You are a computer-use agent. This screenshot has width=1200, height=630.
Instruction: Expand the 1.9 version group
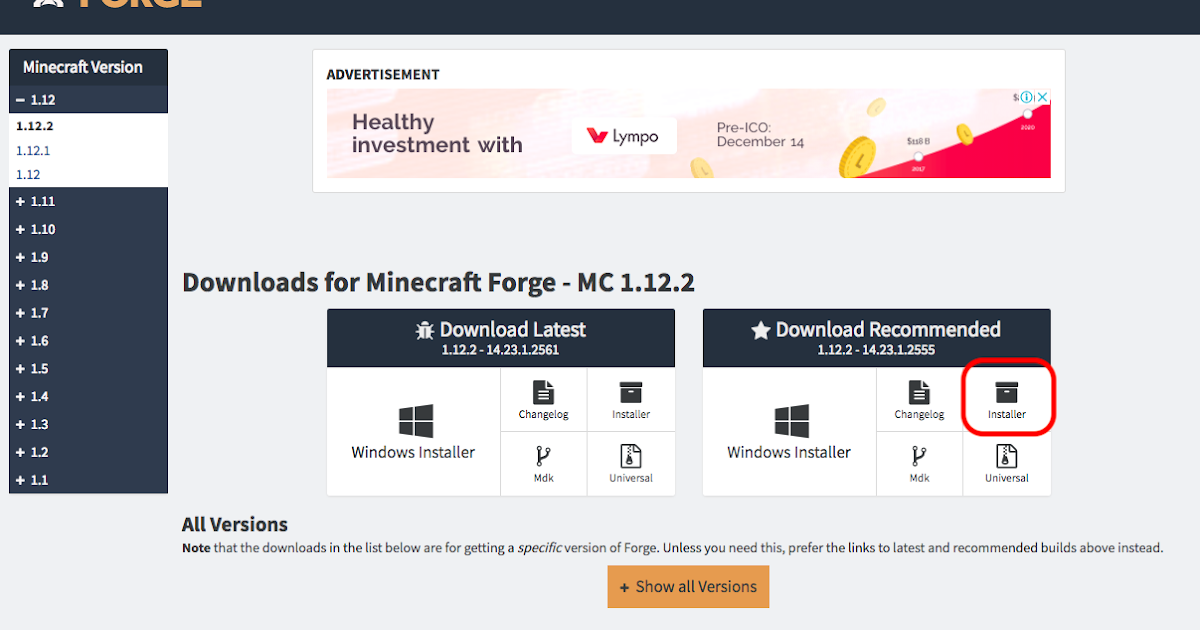[88, 257]
